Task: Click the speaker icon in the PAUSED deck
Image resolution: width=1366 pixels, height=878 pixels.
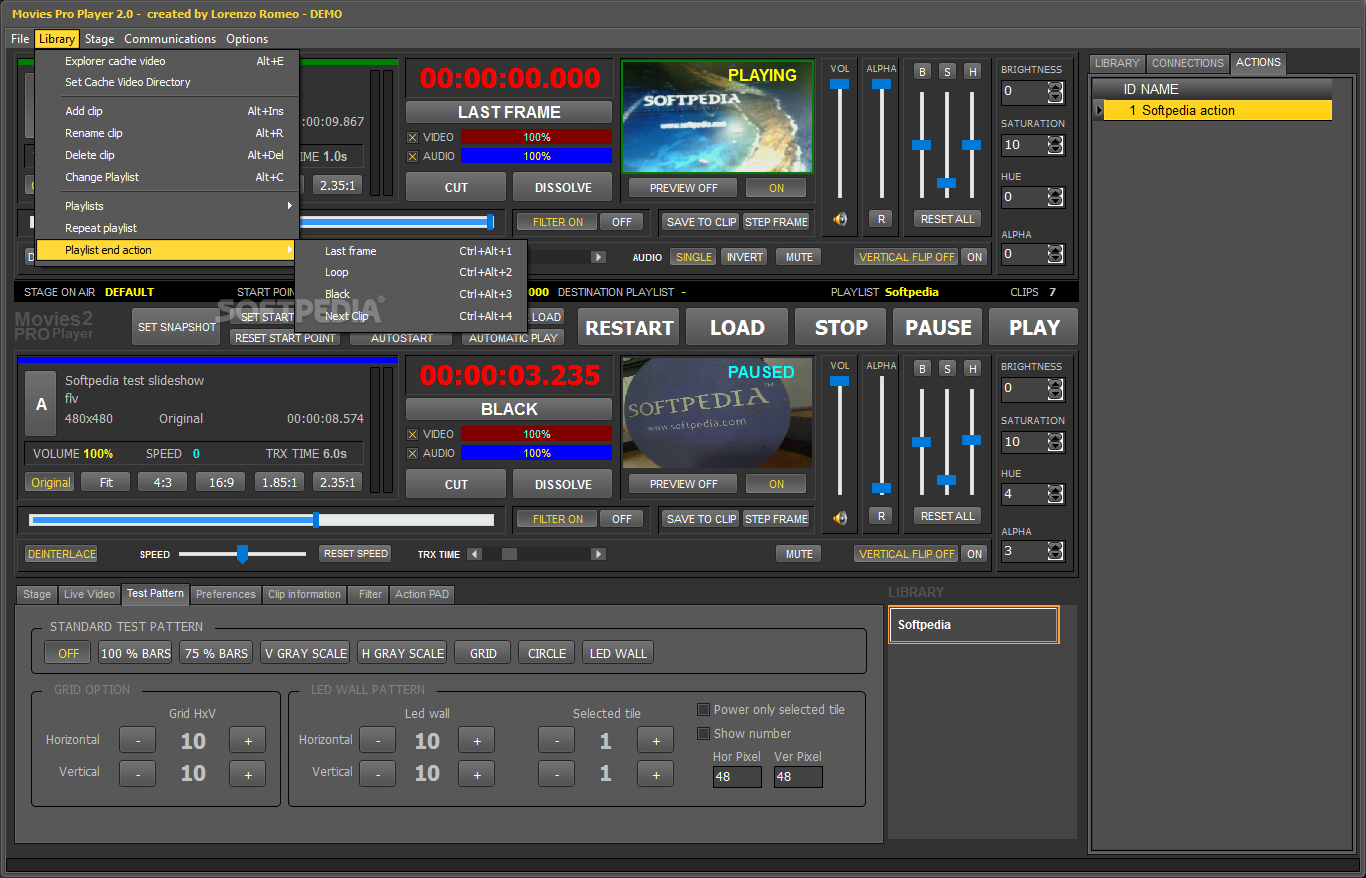Action: click(x=840, y=517)
